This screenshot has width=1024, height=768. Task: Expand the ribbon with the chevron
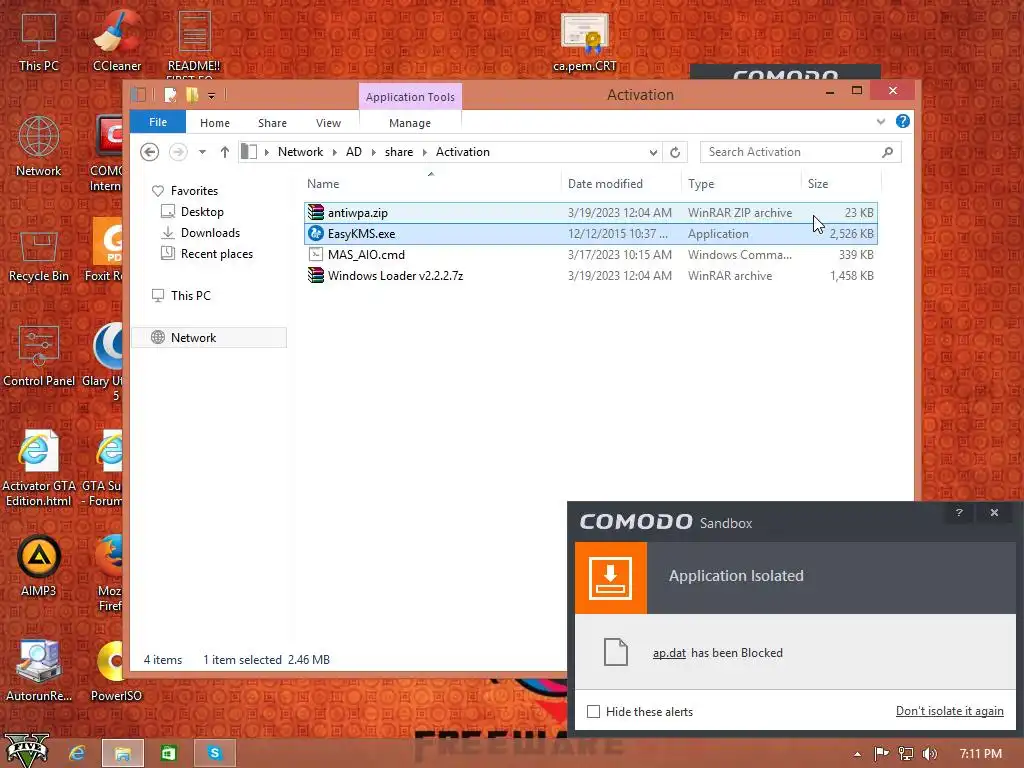tap(881, 121)
